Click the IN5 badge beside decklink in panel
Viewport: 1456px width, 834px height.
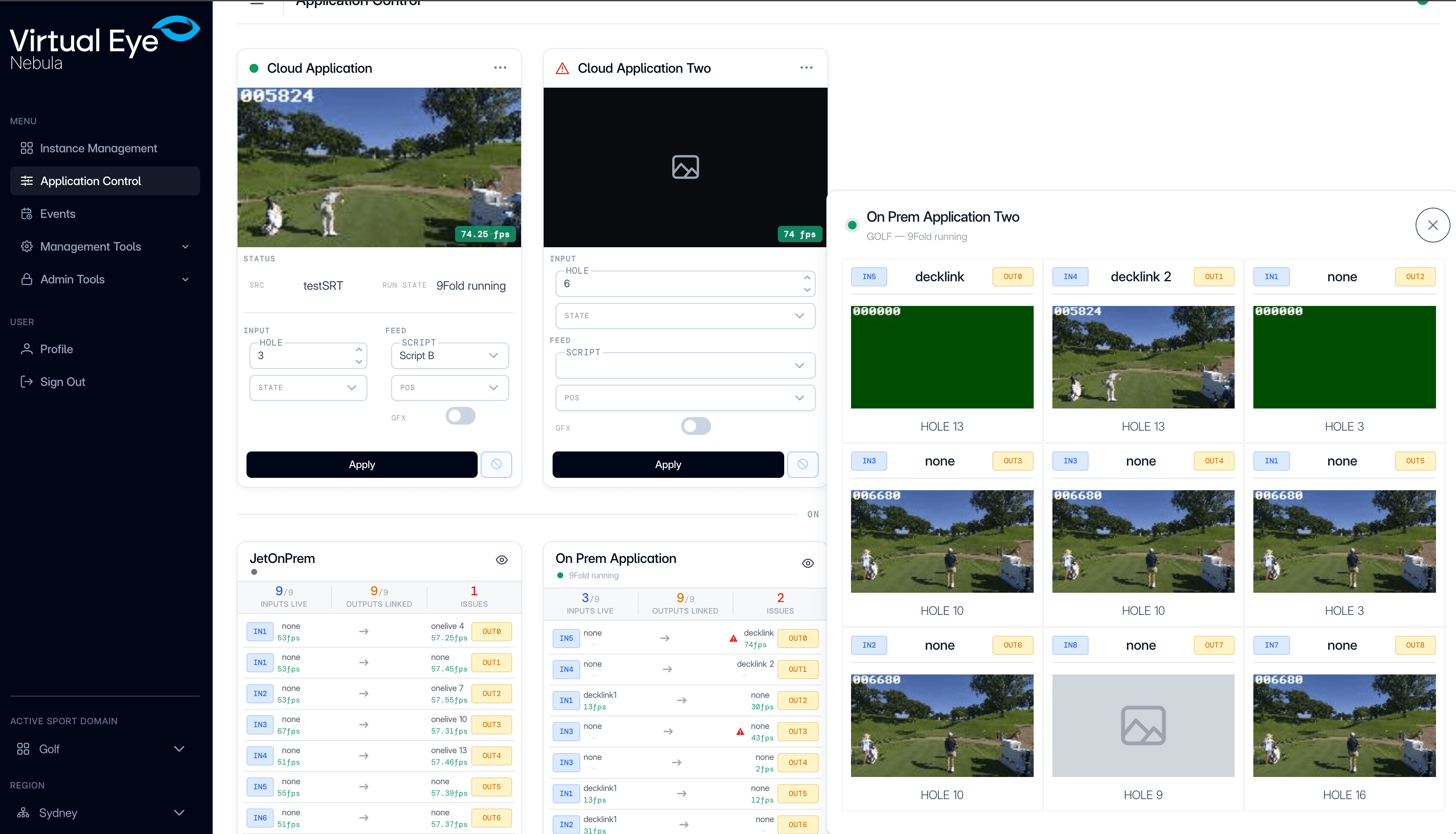coord(868,277)
